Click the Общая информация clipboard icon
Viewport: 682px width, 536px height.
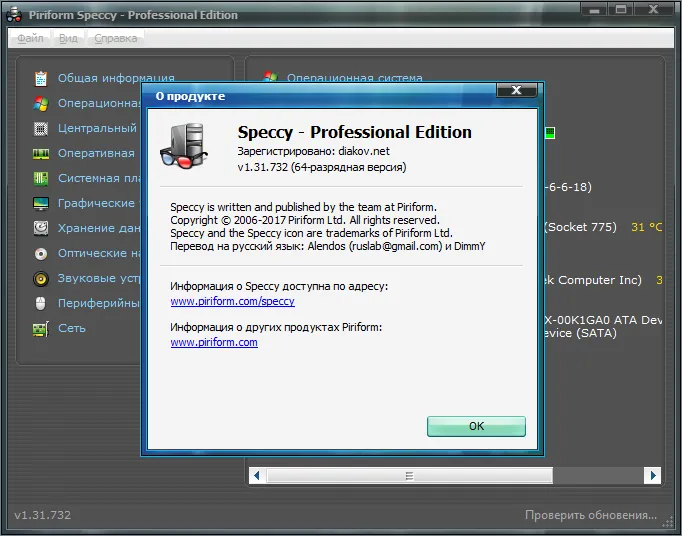pyautogui.click(x=41, y=78)
